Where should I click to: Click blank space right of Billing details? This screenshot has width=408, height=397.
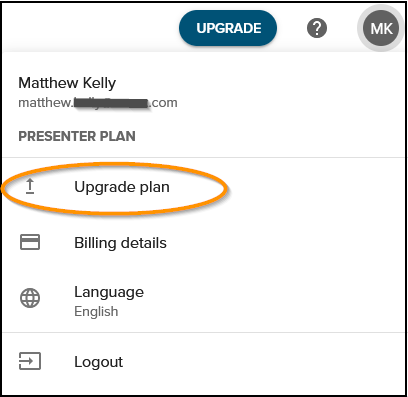pyautogui.click(x=283, y=243)
